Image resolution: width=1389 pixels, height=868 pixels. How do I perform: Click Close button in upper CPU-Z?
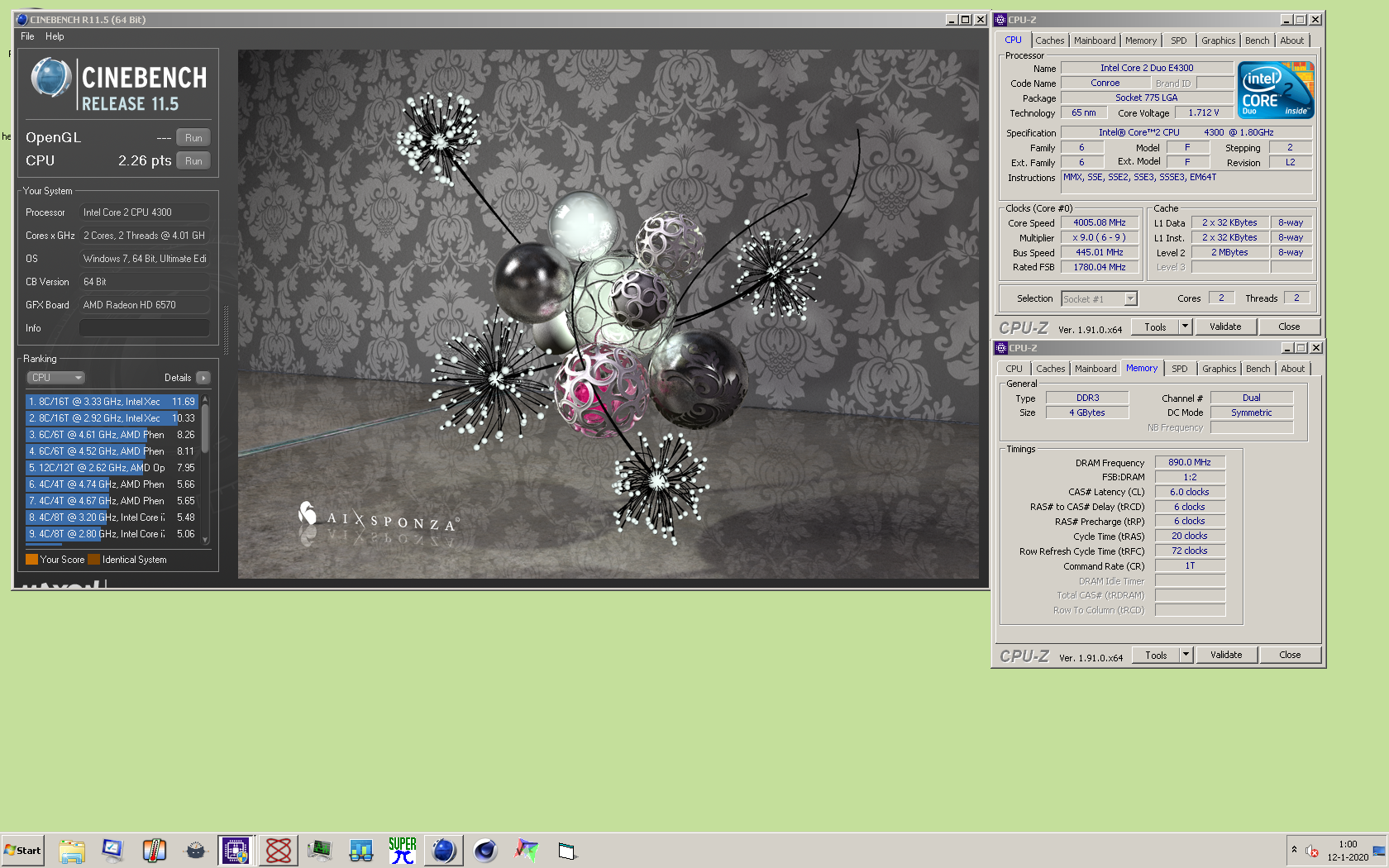point(1289,327)
